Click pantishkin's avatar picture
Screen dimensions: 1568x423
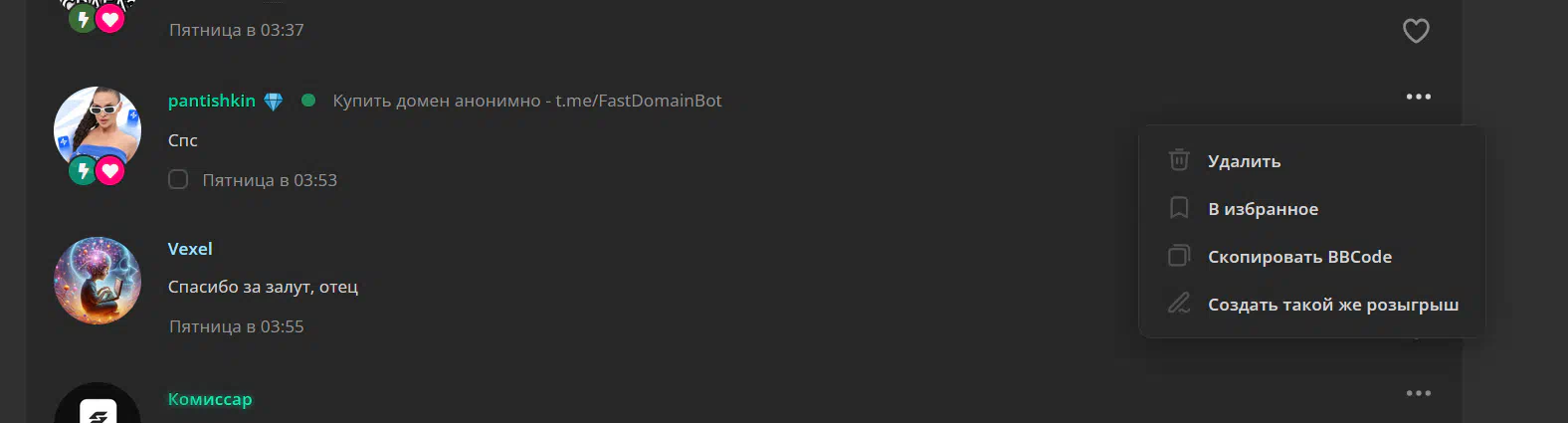98,130
